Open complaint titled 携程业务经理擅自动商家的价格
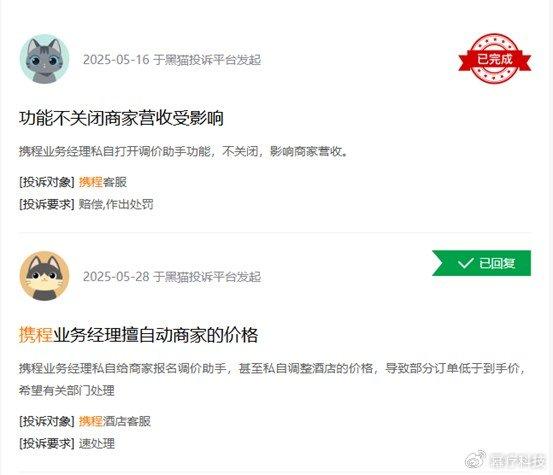 click(x=138, y=335)
